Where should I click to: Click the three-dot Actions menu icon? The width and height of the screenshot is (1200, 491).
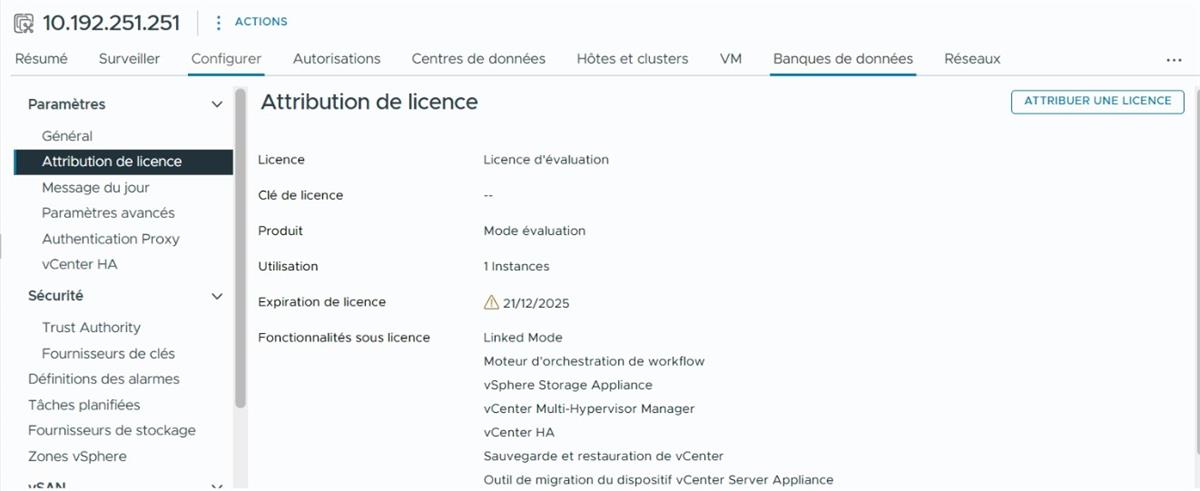(219, 22)
